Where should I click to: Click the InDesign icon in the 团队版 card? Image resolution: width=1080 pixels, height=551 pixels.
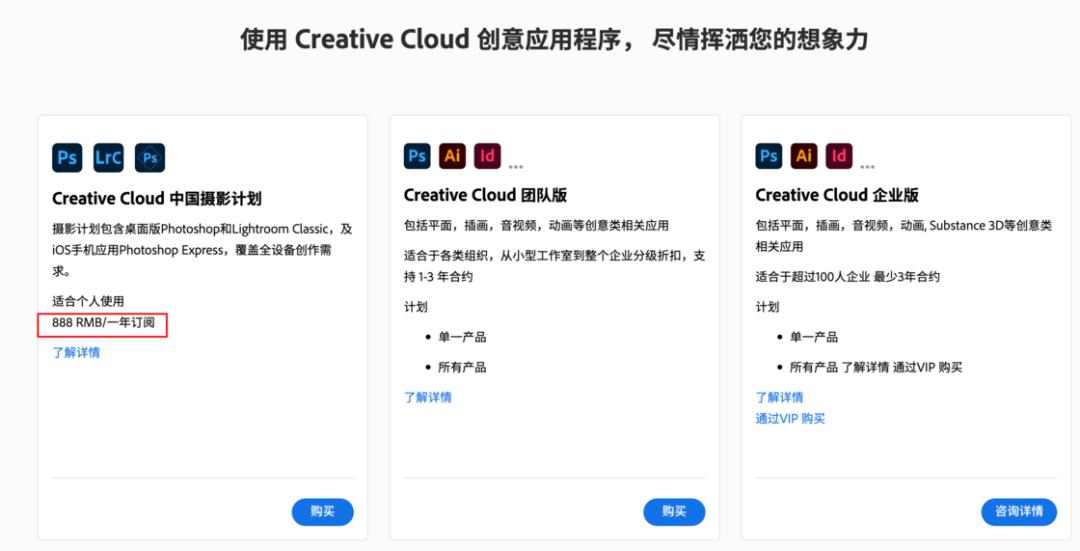pyautogui.click(x=488, y=156)
